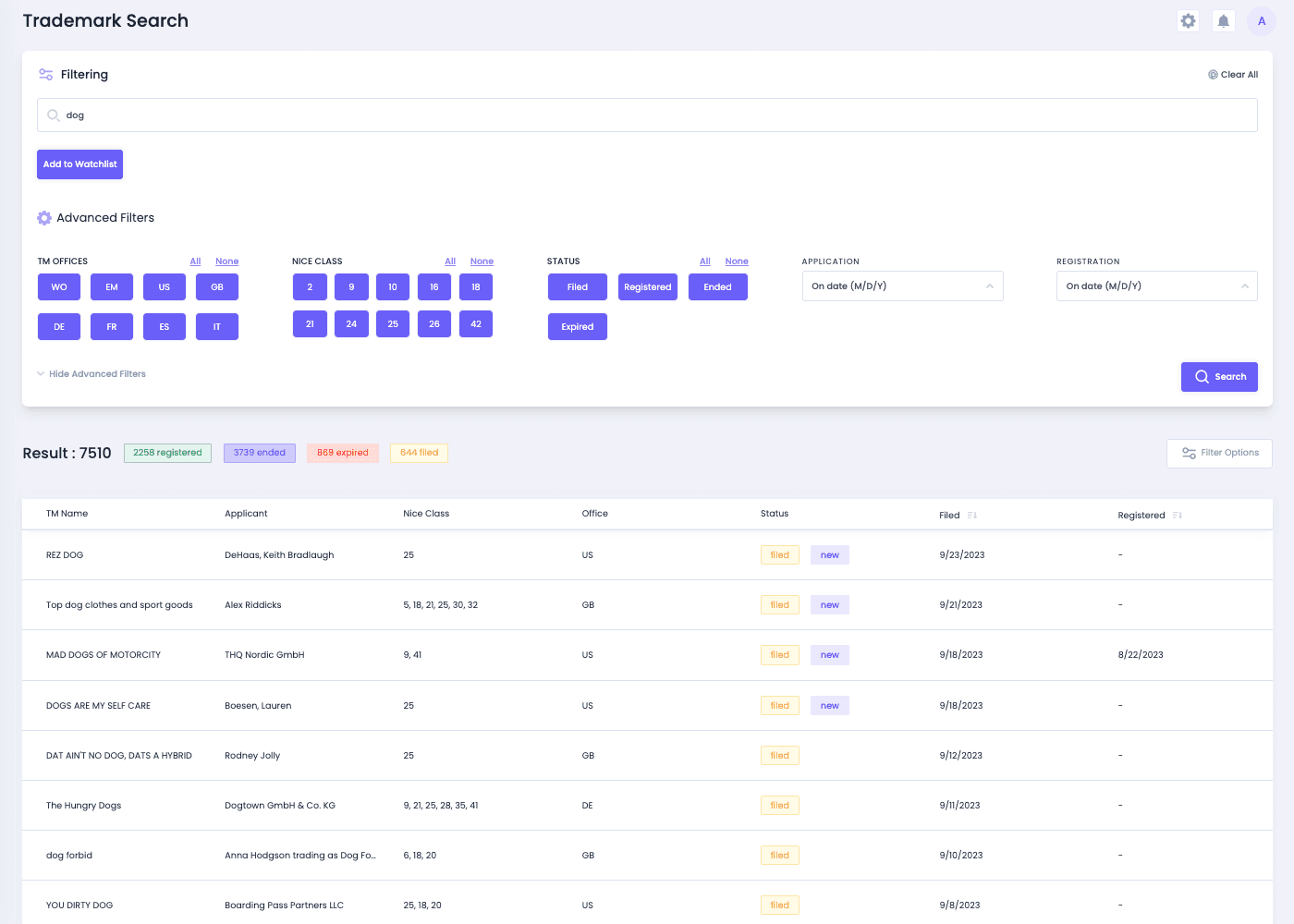Screen dimensions: 1294x924
Task: Open REZ DOG trademark row
Action: (647, 555)
